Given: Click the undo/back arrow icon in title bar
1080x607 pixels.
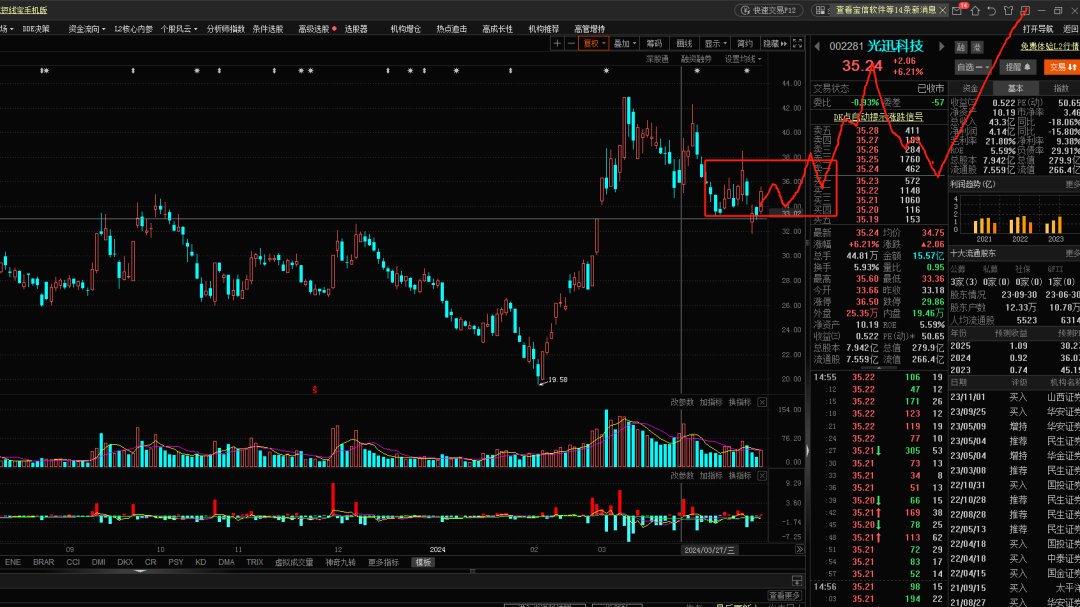Looking at the screenshot, I should click(991, 10).
